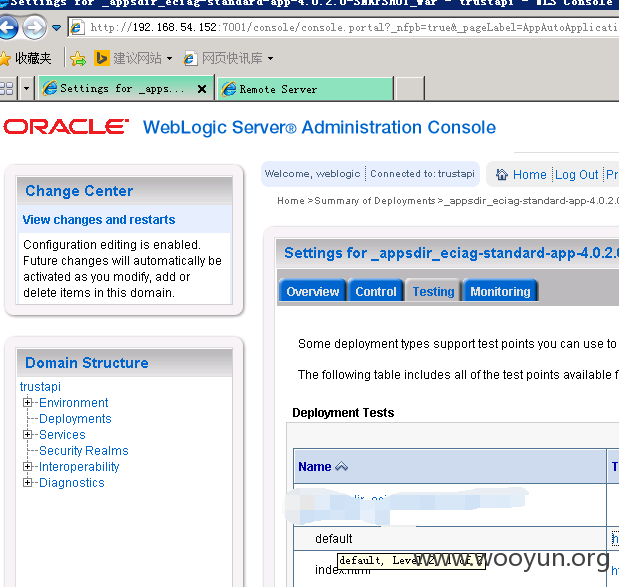Open Security Realms in Domain Structure
The height and width of the screenshot is (587, 619).
(84, 450)
